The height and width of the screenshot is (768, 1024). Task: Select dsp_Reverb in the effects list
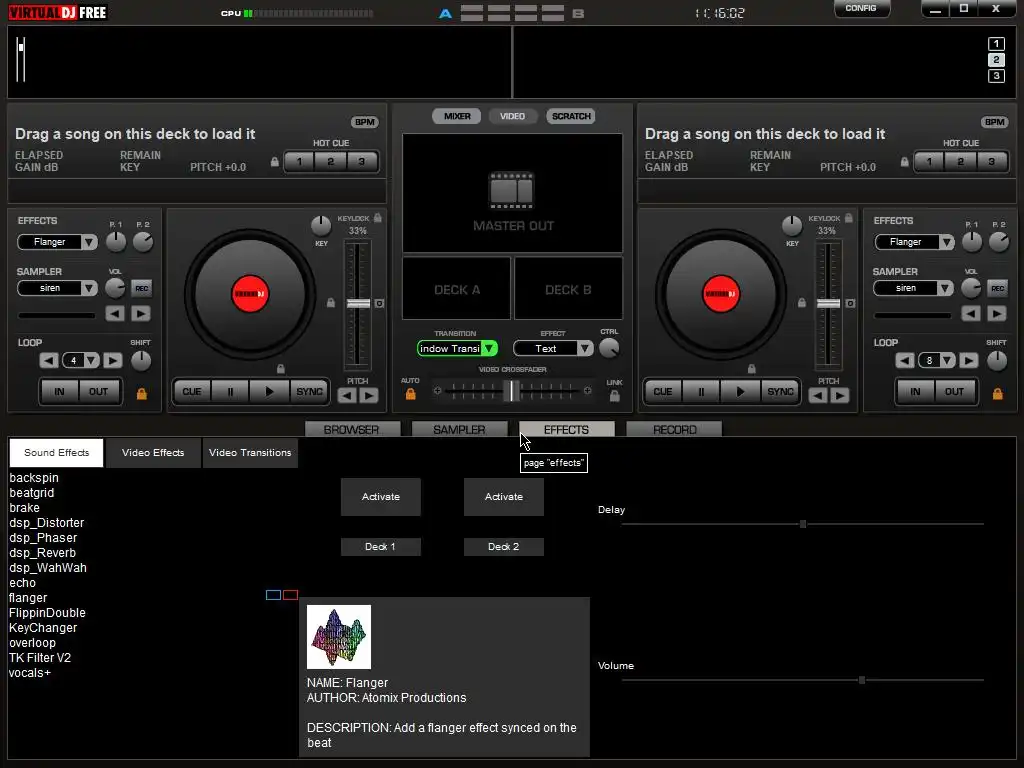pos(42,552)
